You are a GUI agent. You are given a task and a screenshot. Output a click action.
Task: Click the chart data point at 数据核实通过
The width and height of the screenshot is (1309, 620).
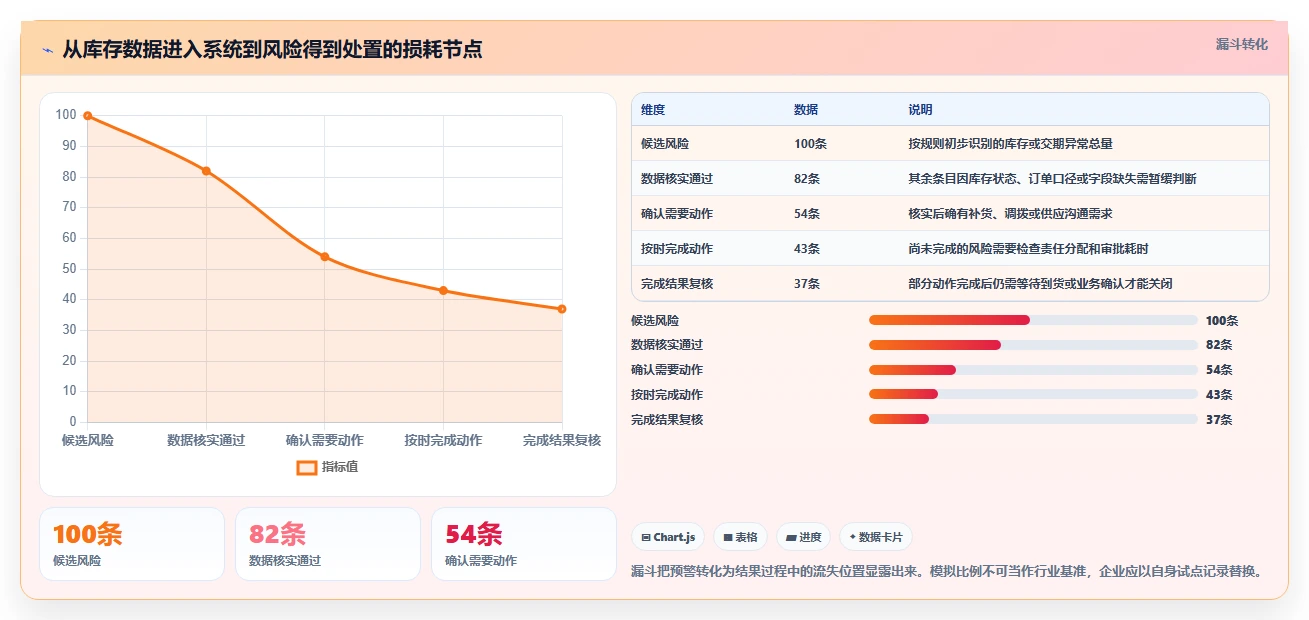tap(206, 171)
